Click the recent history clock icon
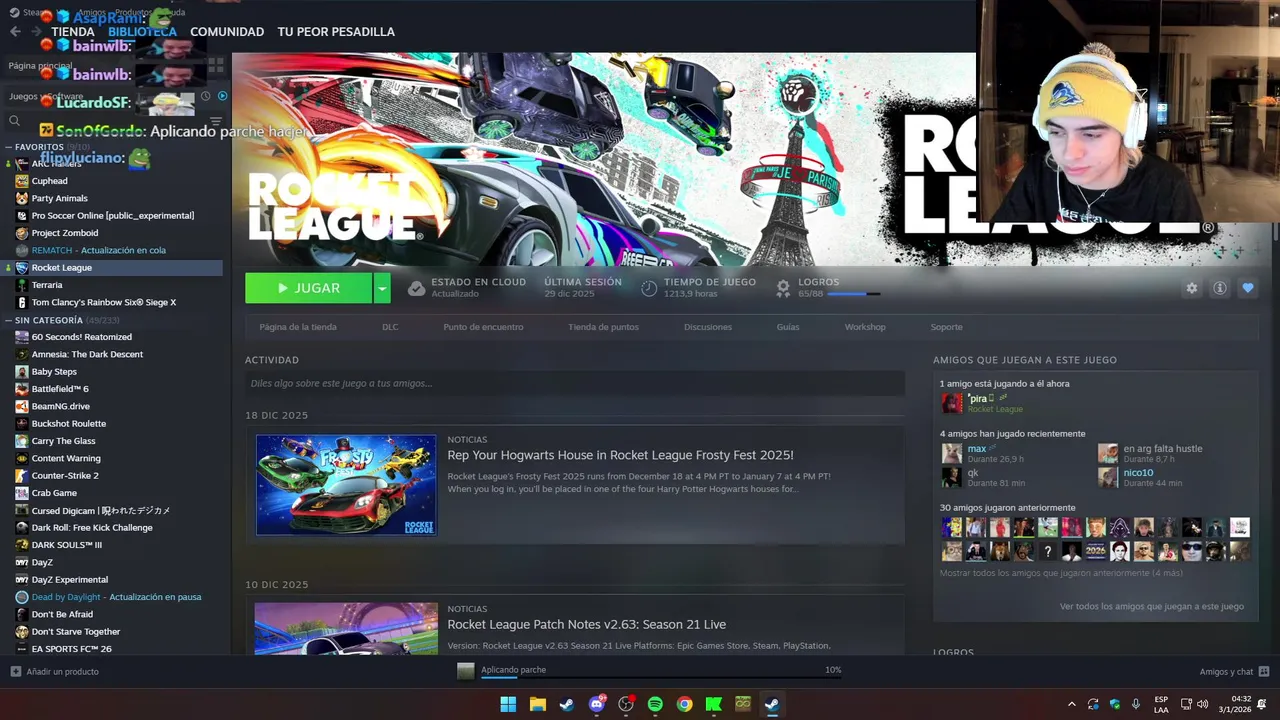1280x720 pixels. pos(205,96)
